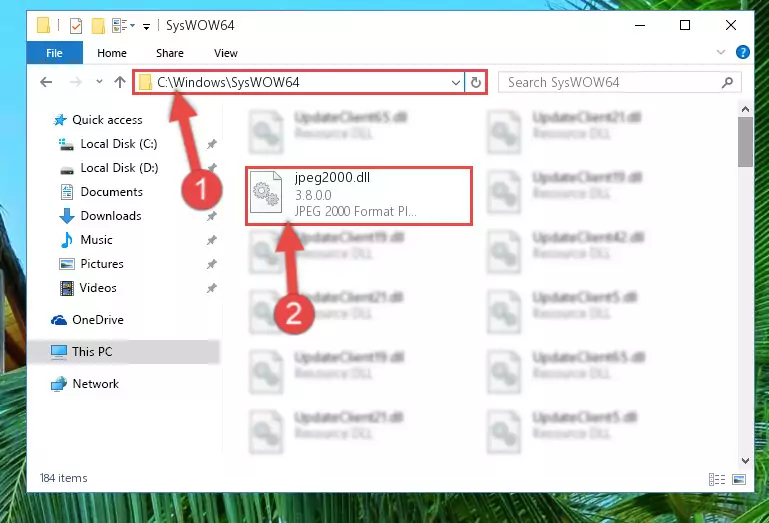Switch to the Home ribbon tab
This screenshot has width=769, height=523.
(x=112, y=53)
